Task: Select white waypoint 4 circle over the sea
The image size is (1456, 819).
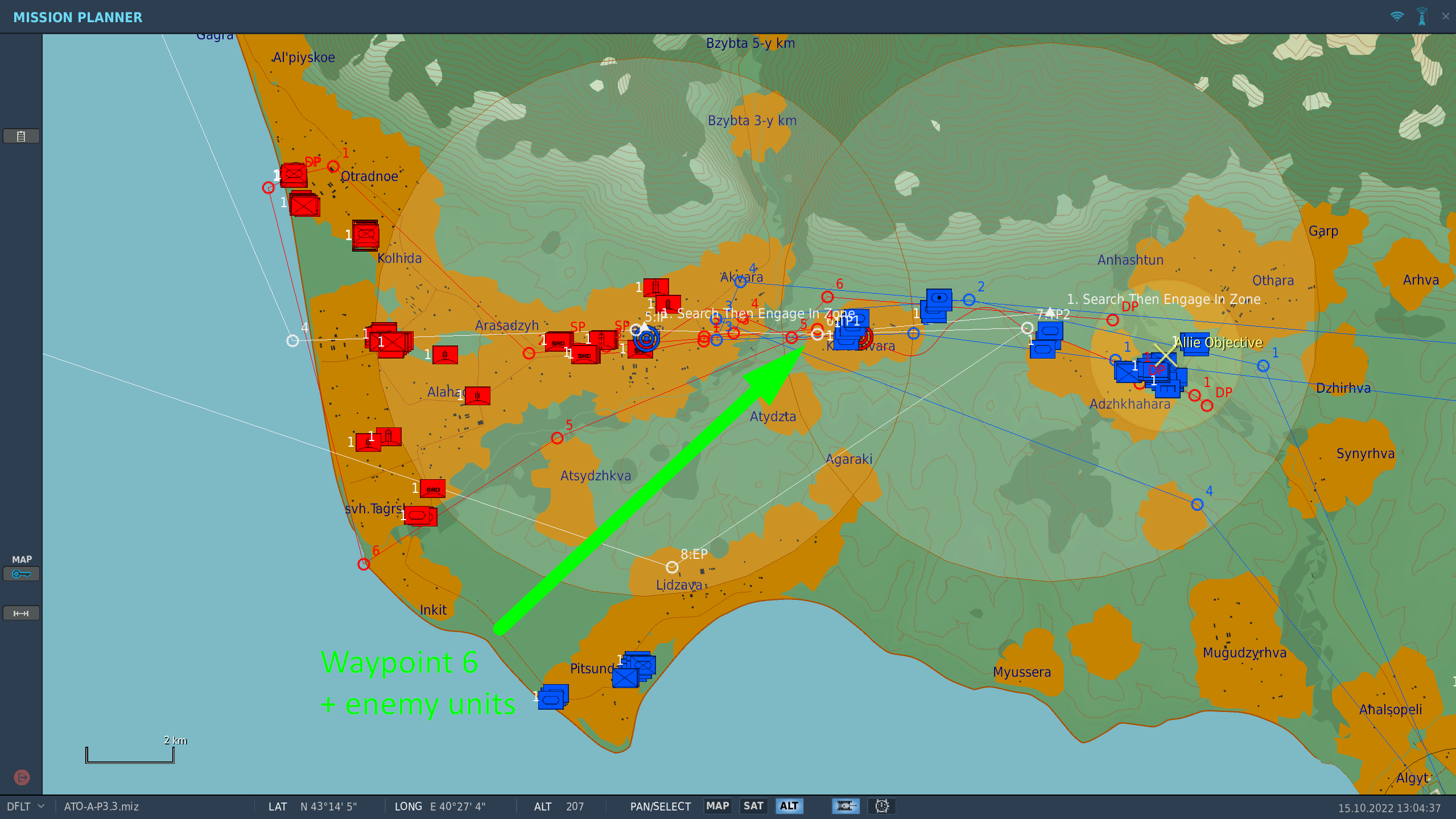Action: (292, 340)
